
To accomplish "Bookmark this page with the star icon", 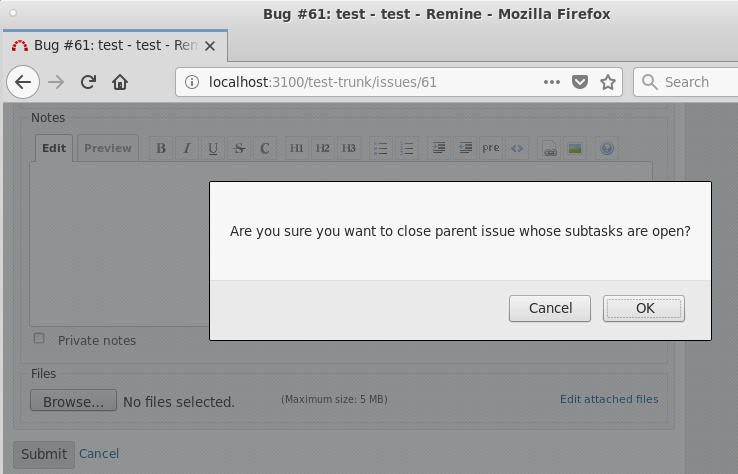I will 608,82.
